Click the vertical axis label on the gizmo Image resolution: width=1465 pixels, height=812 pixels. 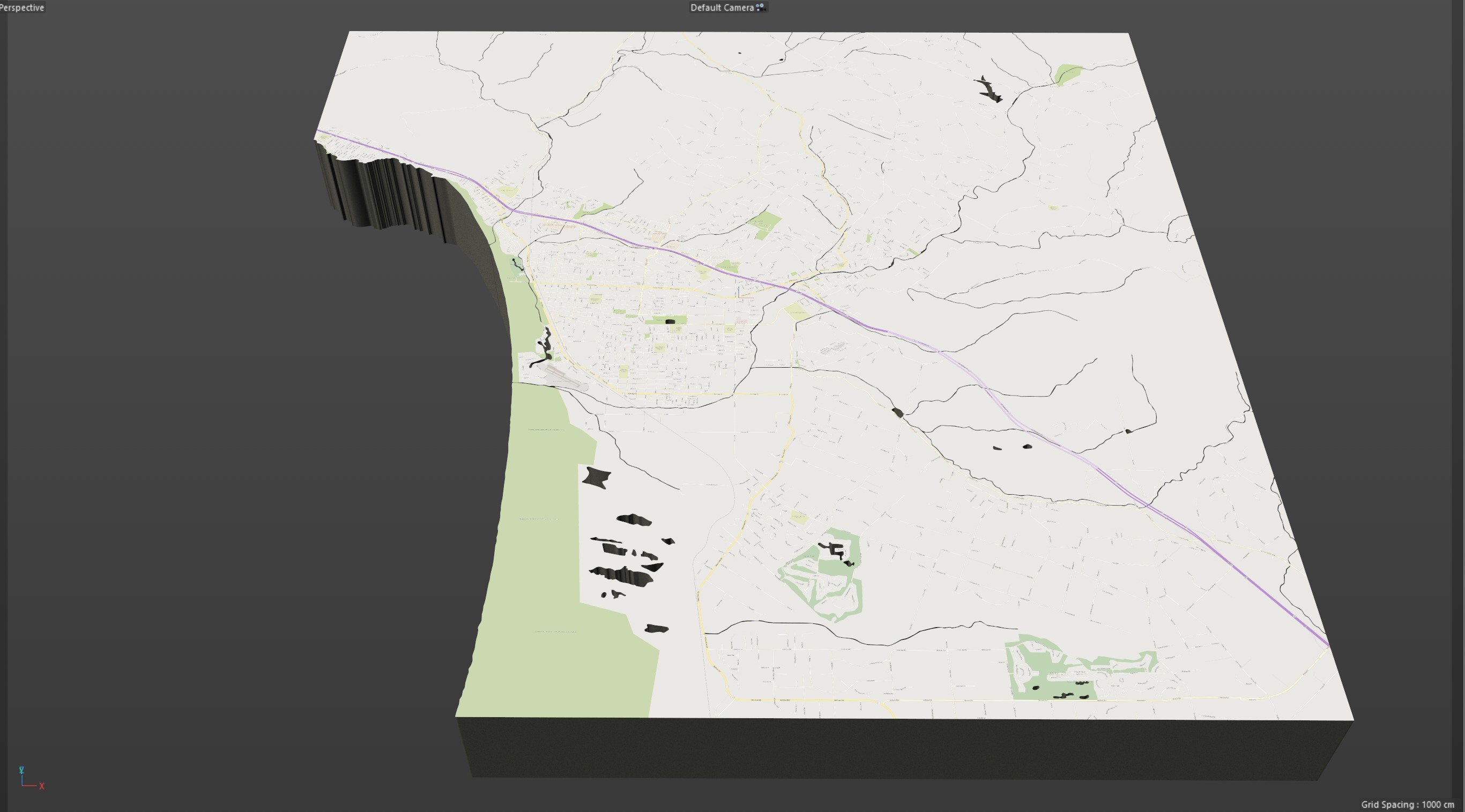click(x=21, y=770)
